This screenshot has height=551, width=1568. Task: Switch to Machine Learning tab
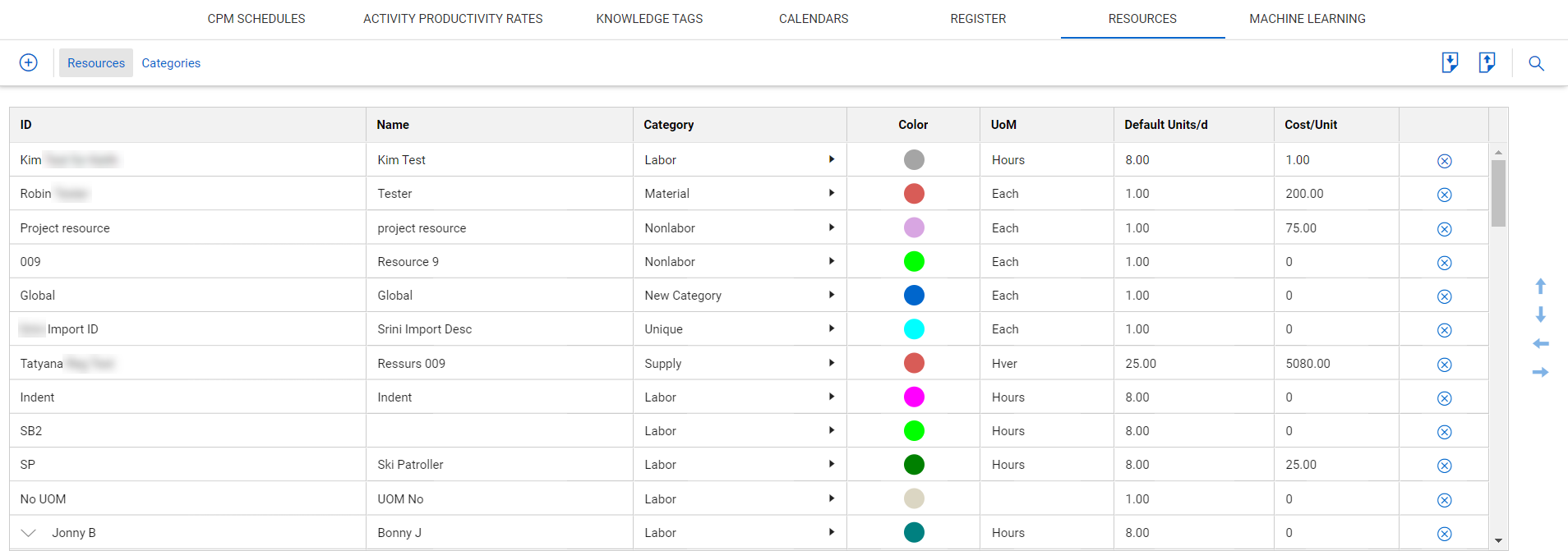coord(1307,19)
